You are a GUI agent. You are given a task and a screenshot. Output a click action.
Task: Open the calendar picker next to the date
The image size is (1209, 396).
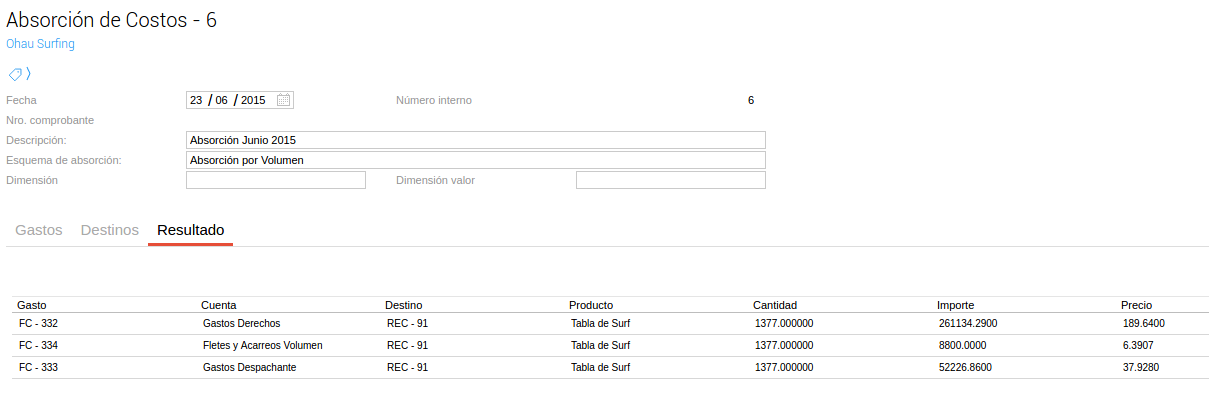(284, 100)
